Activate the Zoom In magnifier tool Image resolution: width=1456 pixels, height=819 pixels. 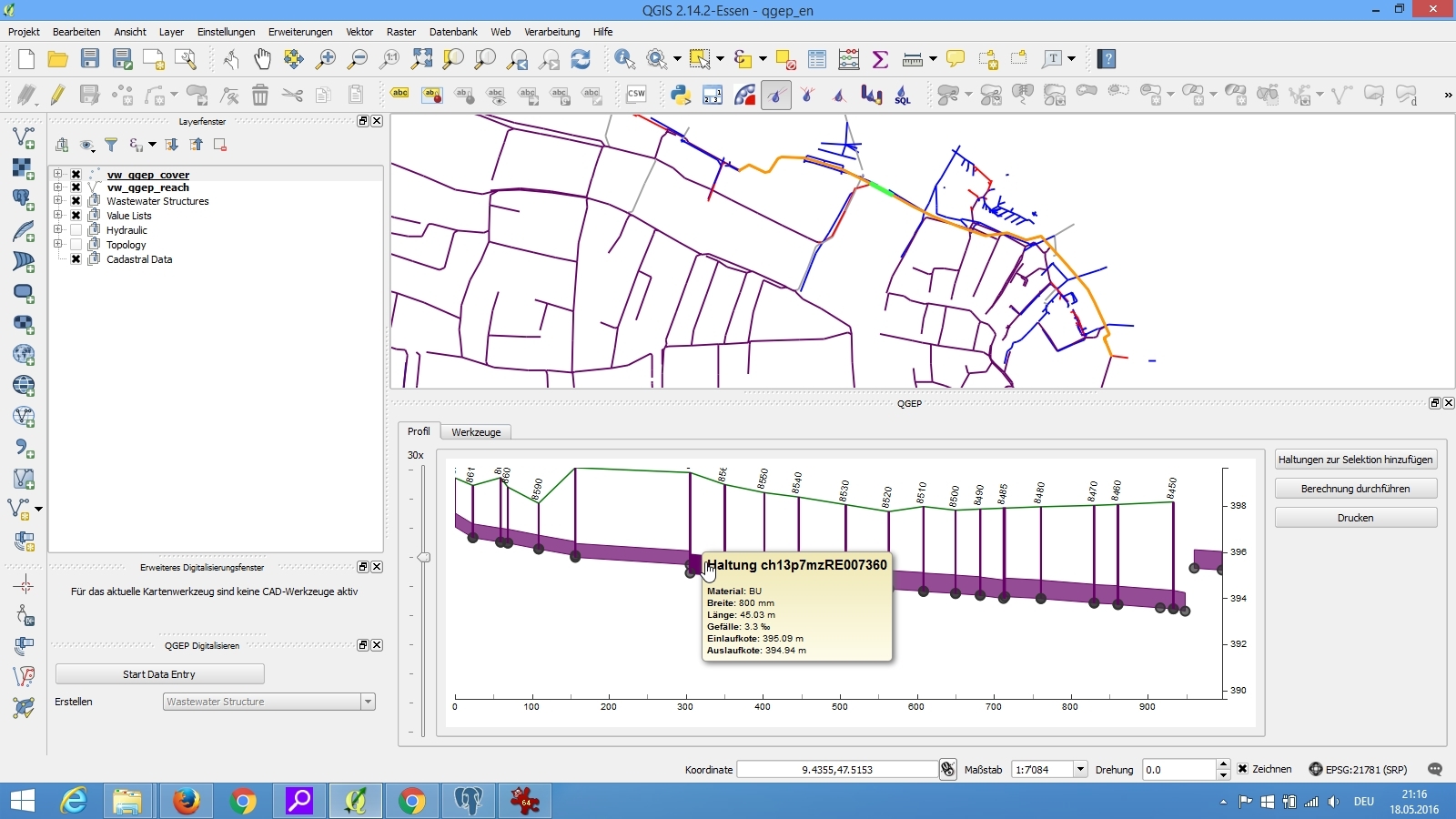326,59
